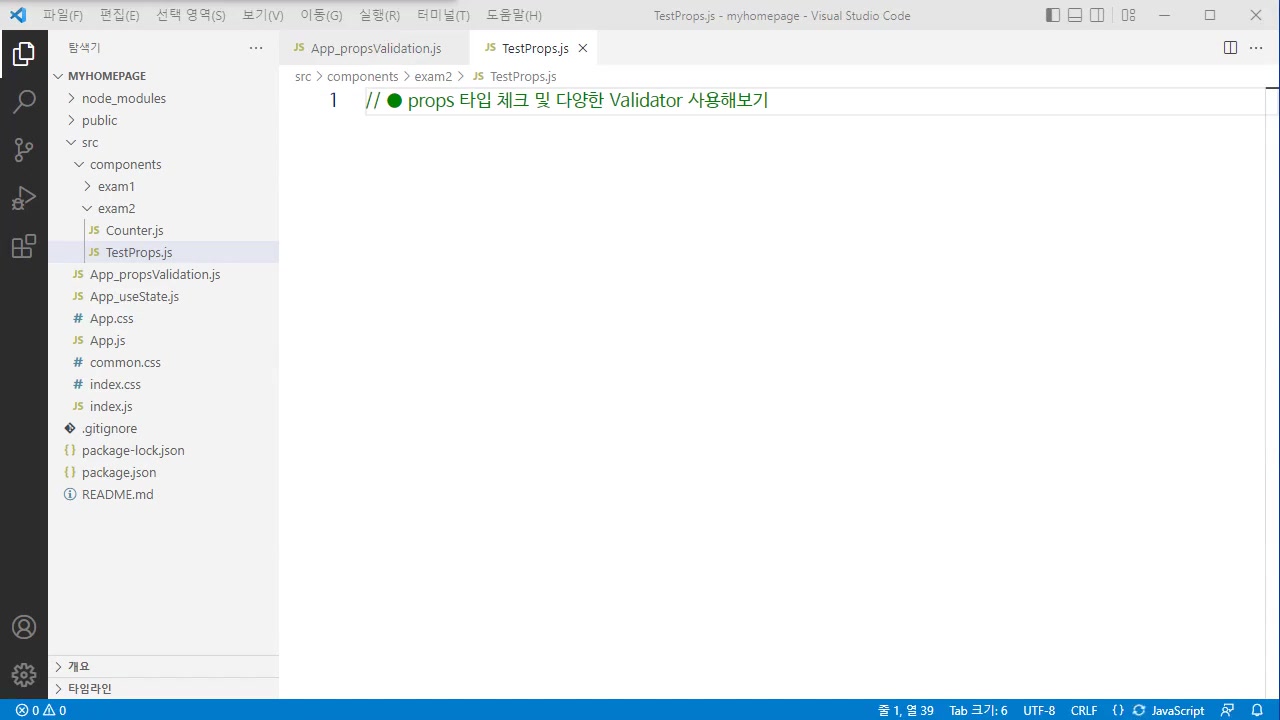Viewport: 1280px width, 720px height.
Task: Click the UTF-8 encoding button
Action: click(1039, 710)
